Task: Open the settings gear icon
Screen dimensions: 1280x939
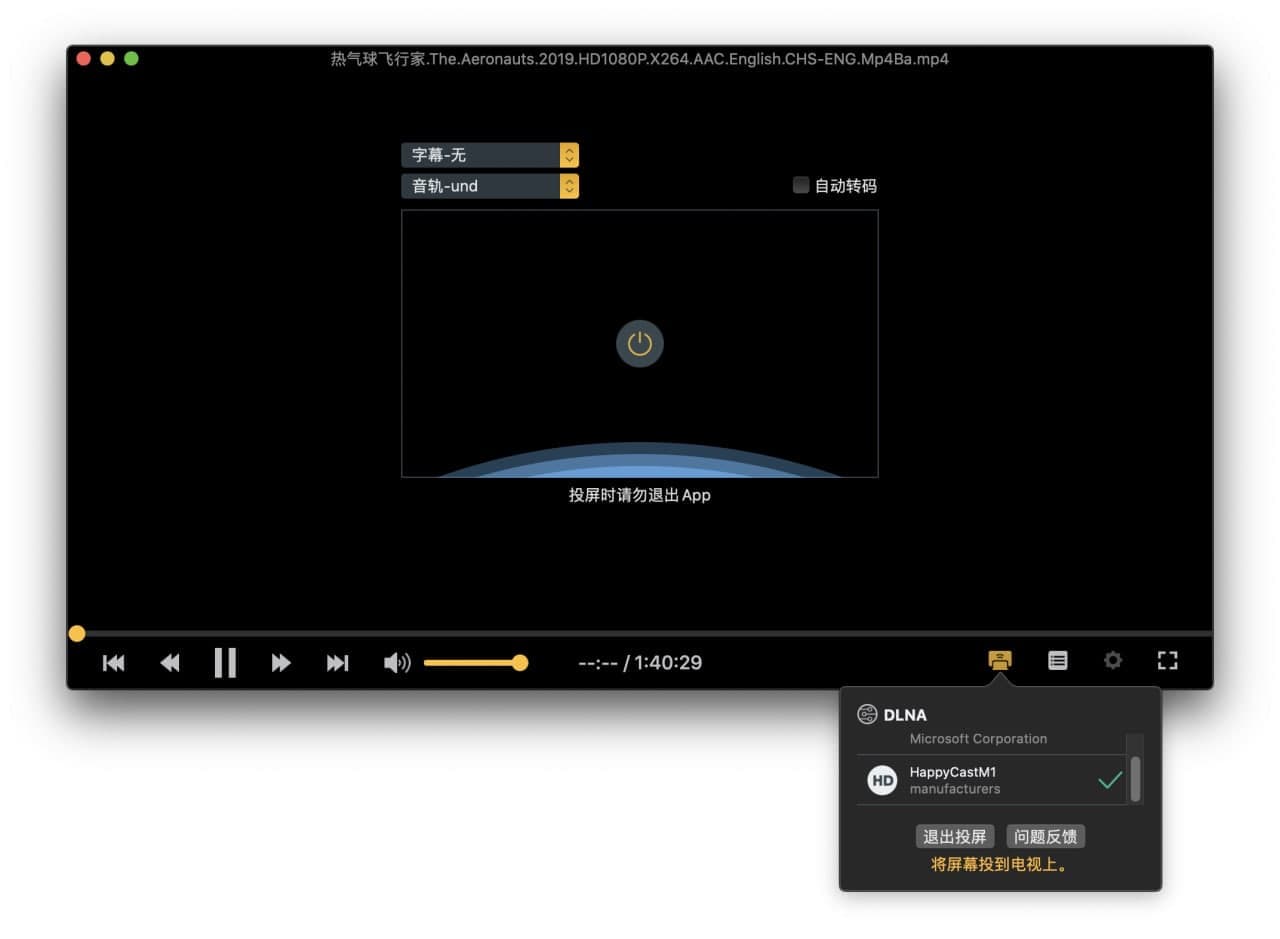Action: 1112,660
